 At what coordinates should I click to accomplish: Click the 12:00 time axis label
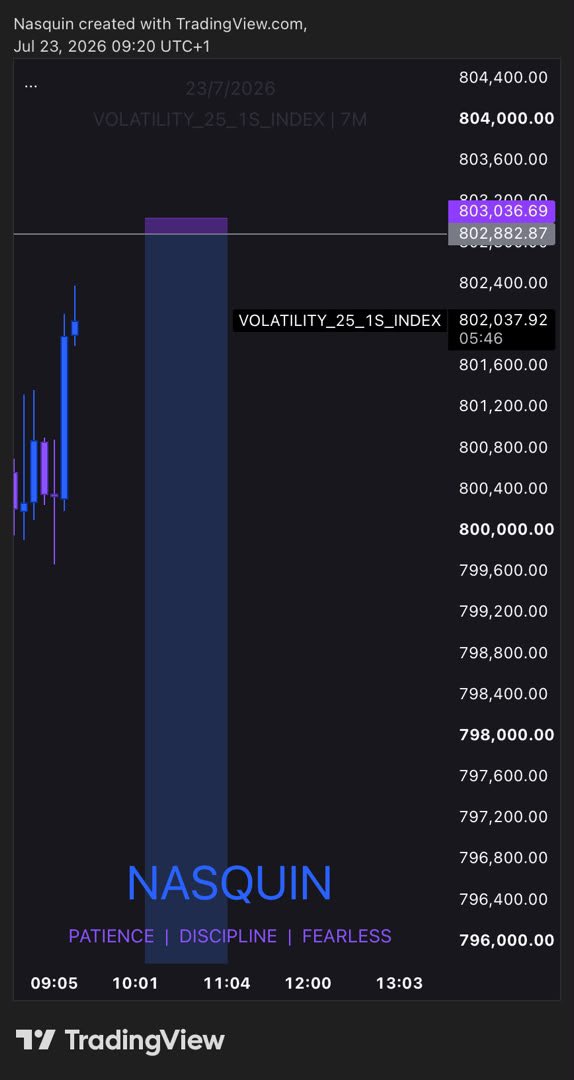(307, 983)
